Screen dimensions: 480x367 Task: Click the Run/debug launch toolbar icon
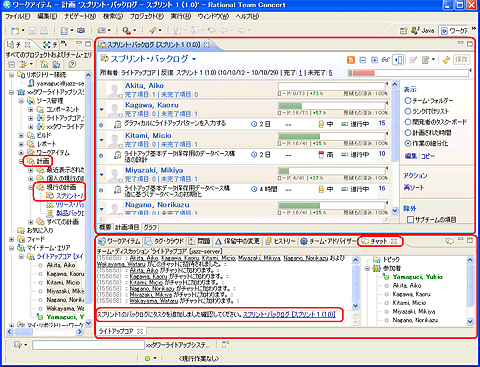127,31
